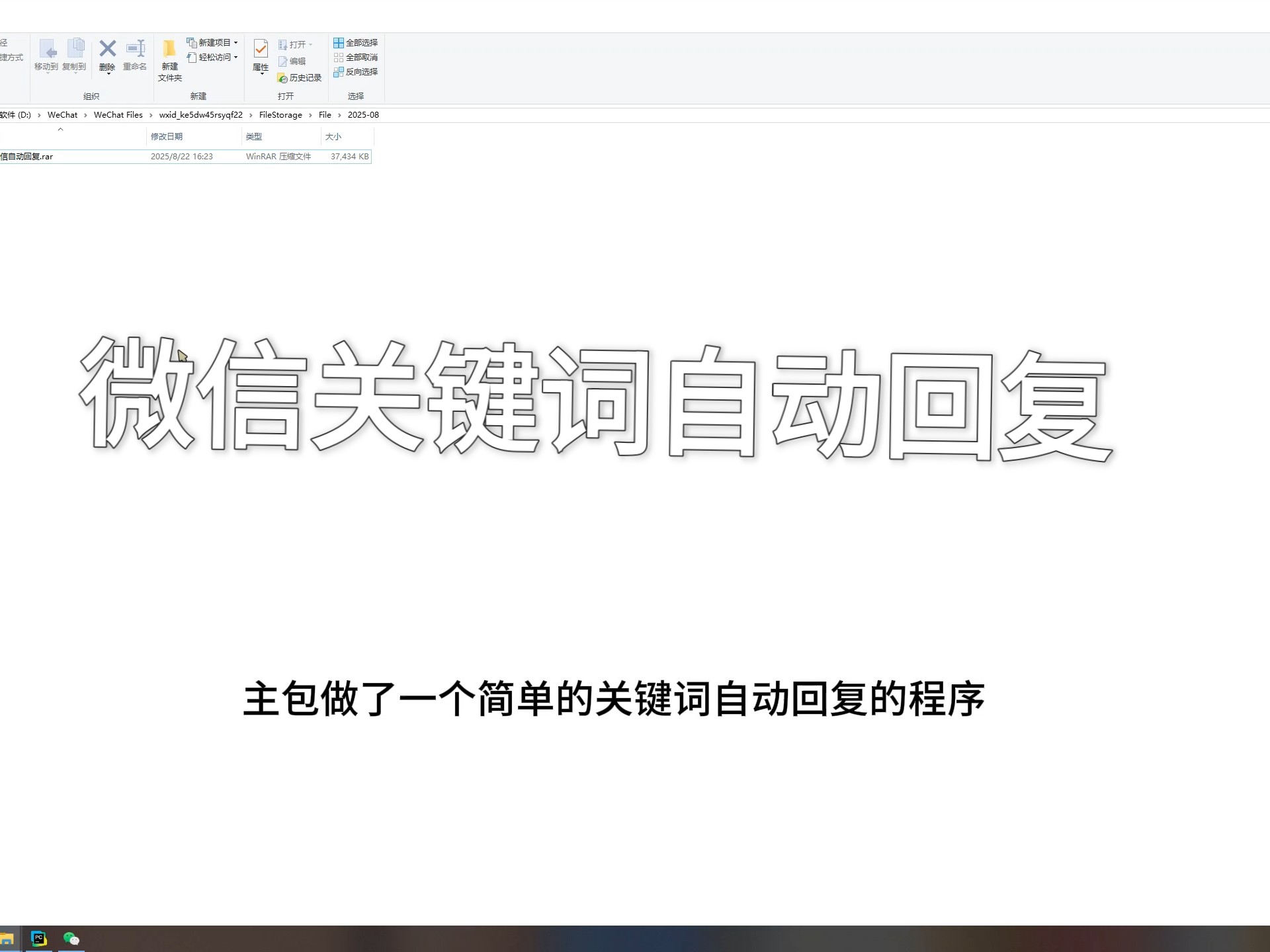The width and height of the screenshot is (1270, 952).
Task: Navigate to WeChat Files breadcrumb
Action: pos(118,115)
